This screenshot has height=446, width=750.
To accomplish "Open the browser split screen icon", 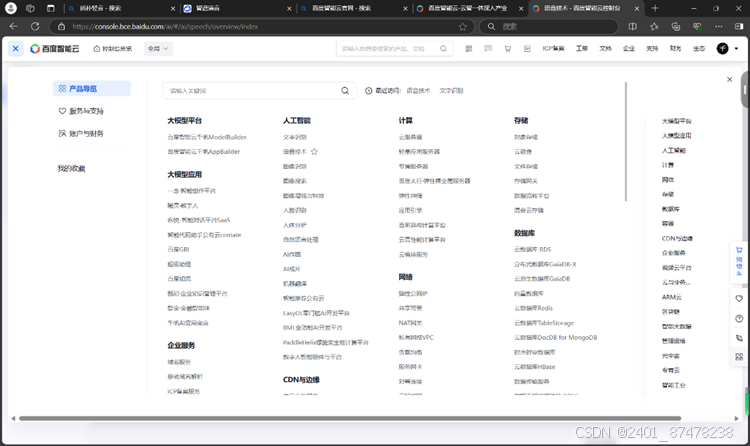I will (632, 26).
